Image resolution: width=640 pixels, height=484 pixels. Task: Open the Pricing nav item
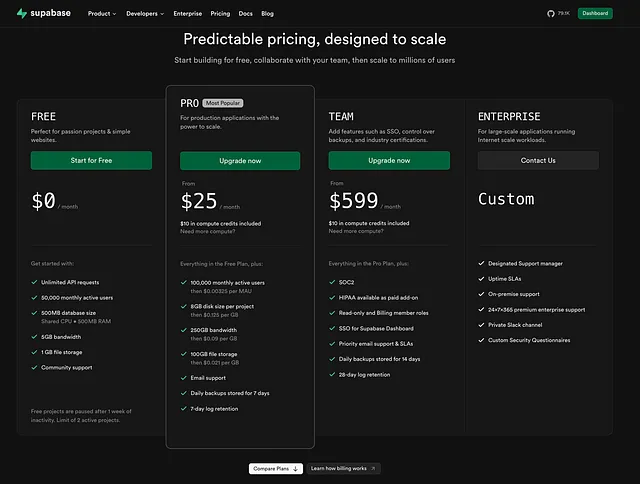[220, 14]
